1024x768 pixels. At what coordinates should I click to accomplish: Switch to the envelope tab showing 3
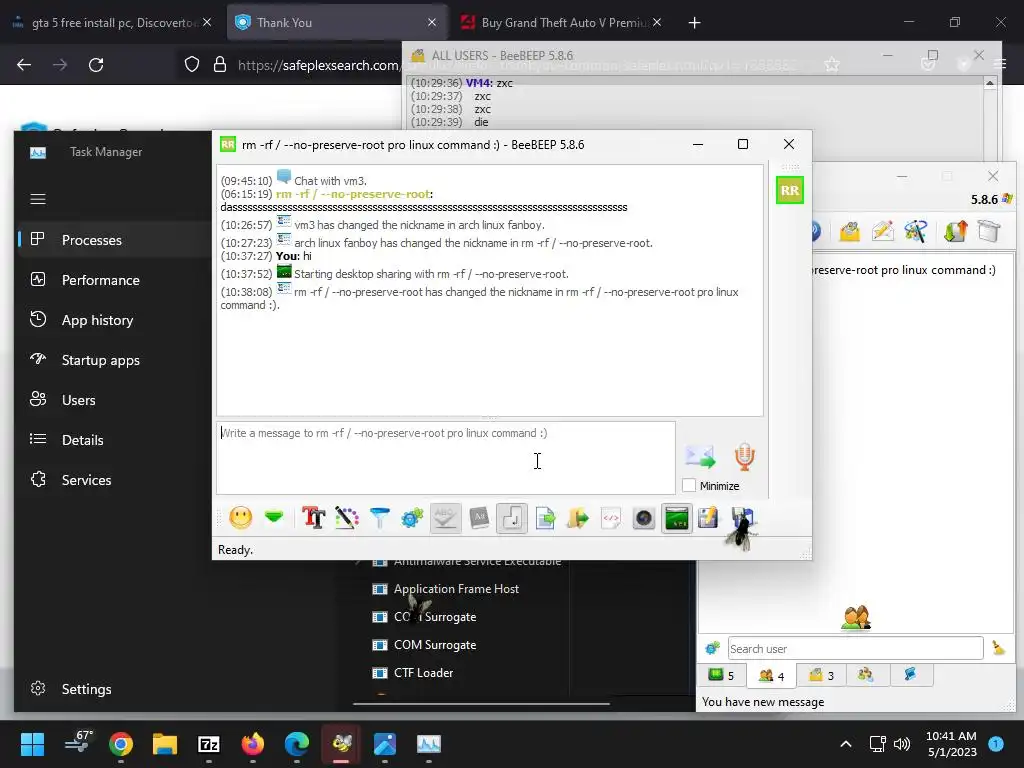pyautogui.click(x=822, y=675)
